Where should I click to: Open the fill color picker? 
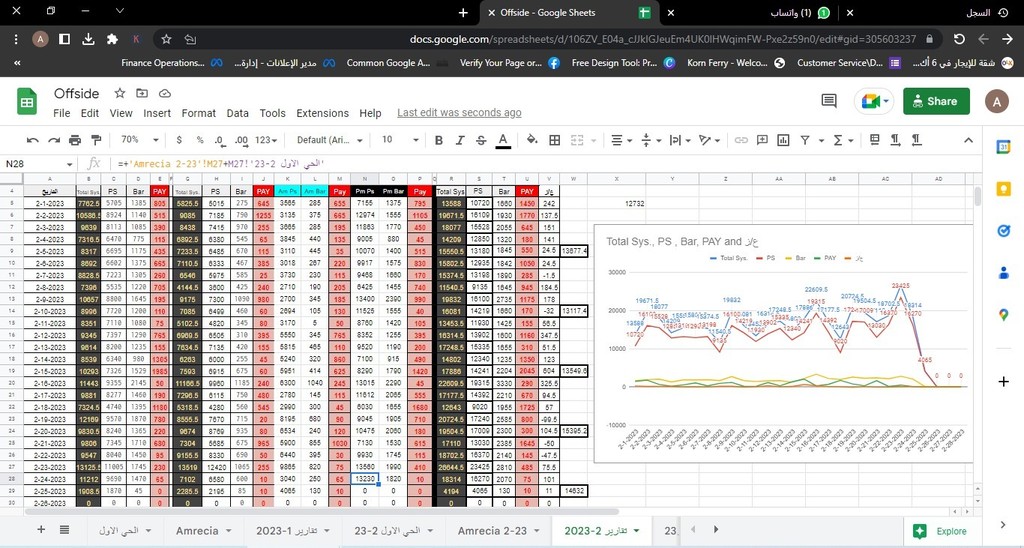[x=532, y=140]
